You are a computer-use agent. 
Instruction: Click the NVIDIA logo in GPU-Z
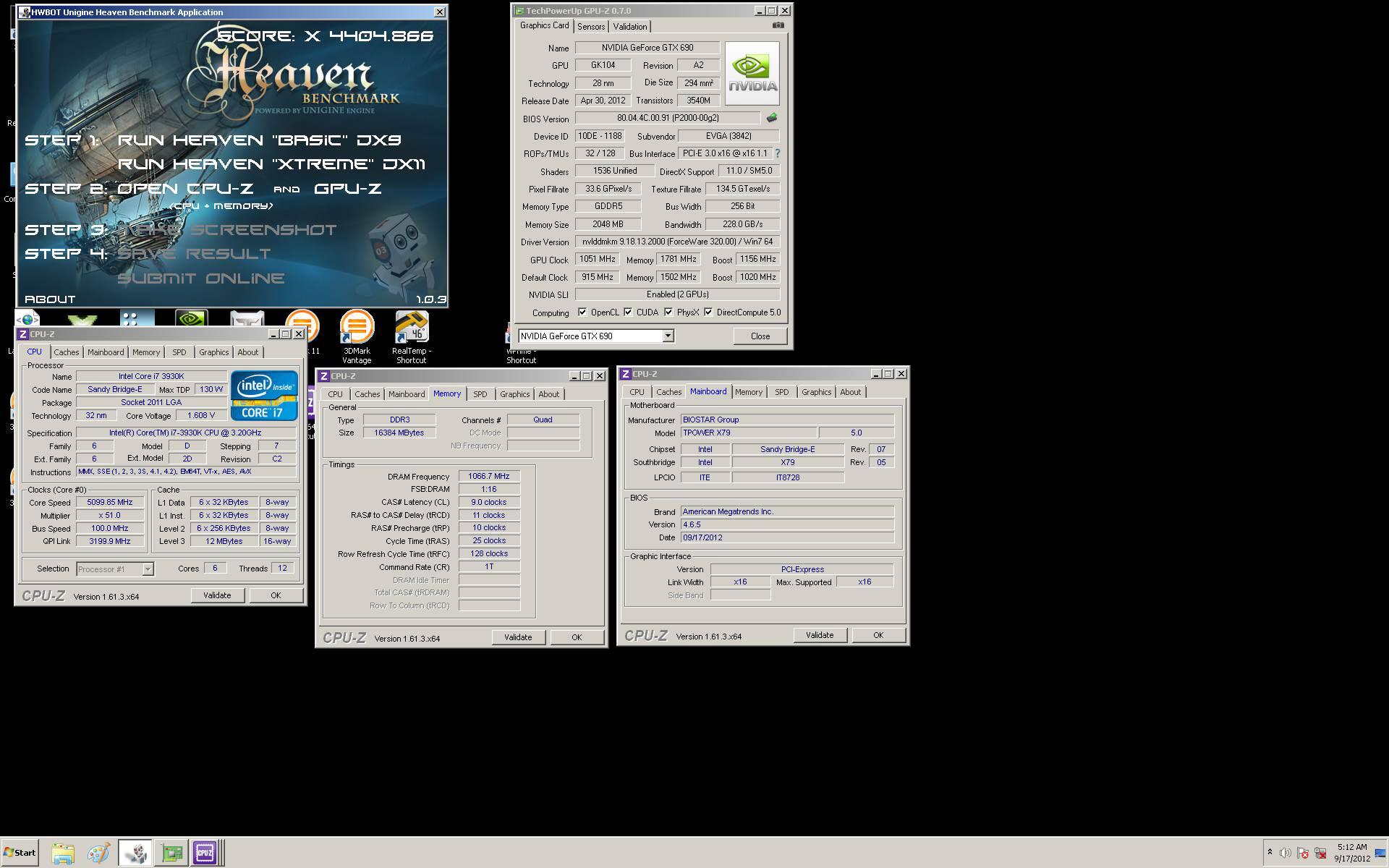click(752, 74)
